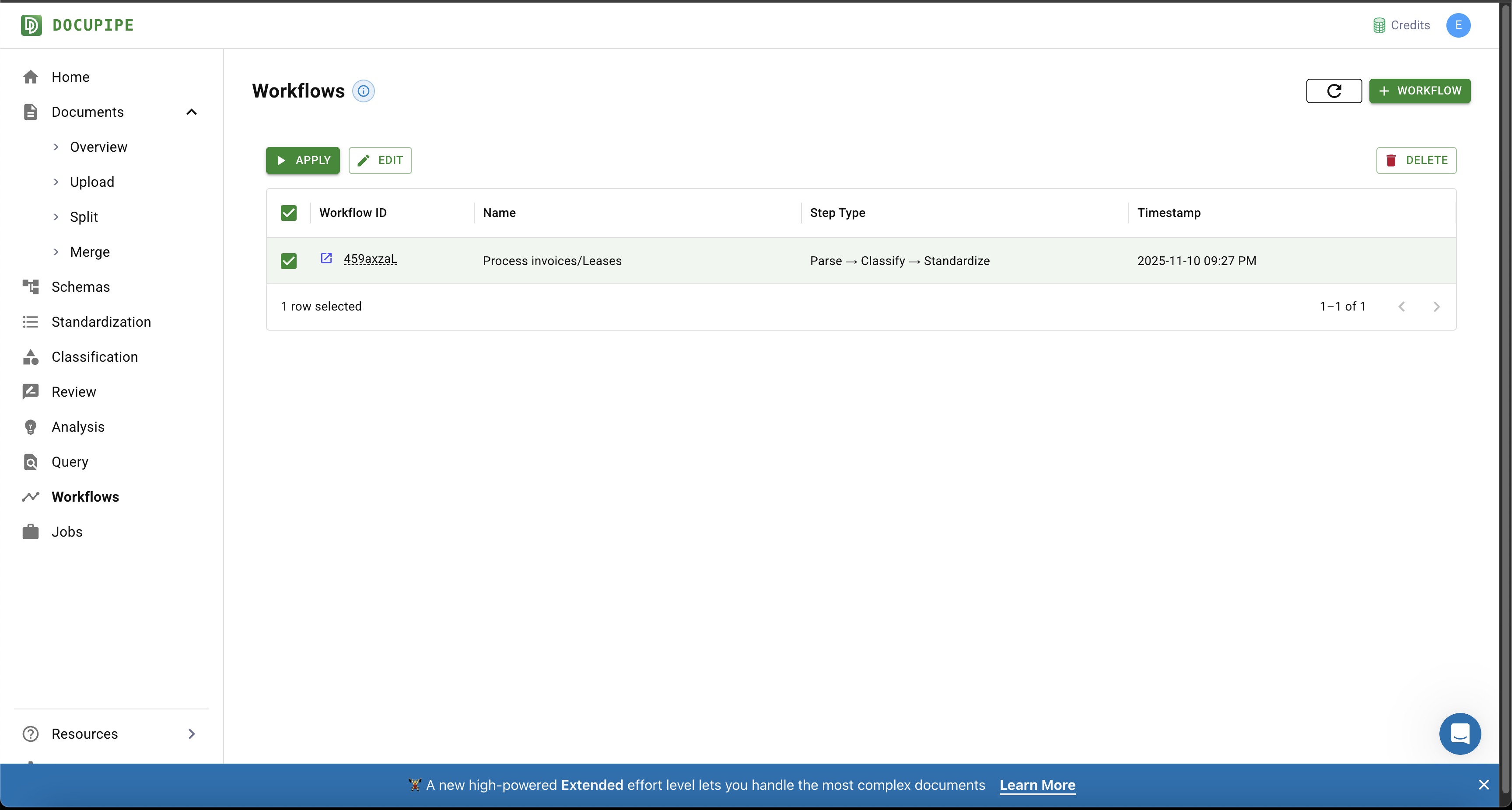Dismiss the Extended effort banner
1512x810 pixels.
click(1484, 785)
